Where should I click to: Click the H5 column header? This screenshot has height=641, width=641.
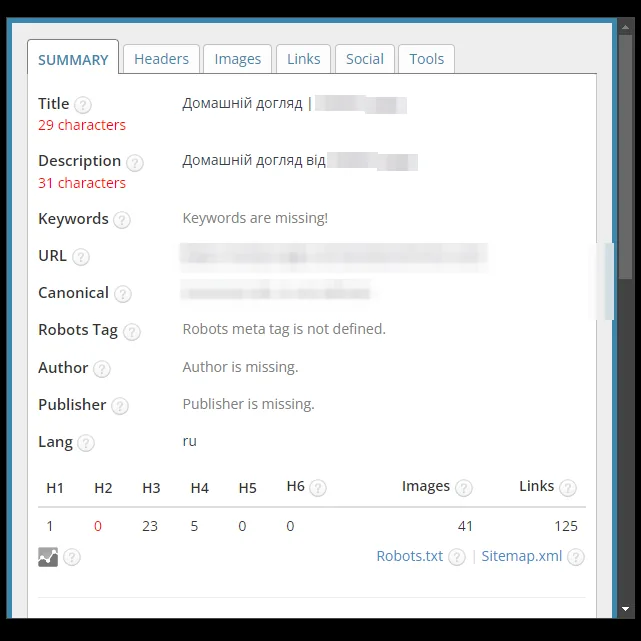247,488
